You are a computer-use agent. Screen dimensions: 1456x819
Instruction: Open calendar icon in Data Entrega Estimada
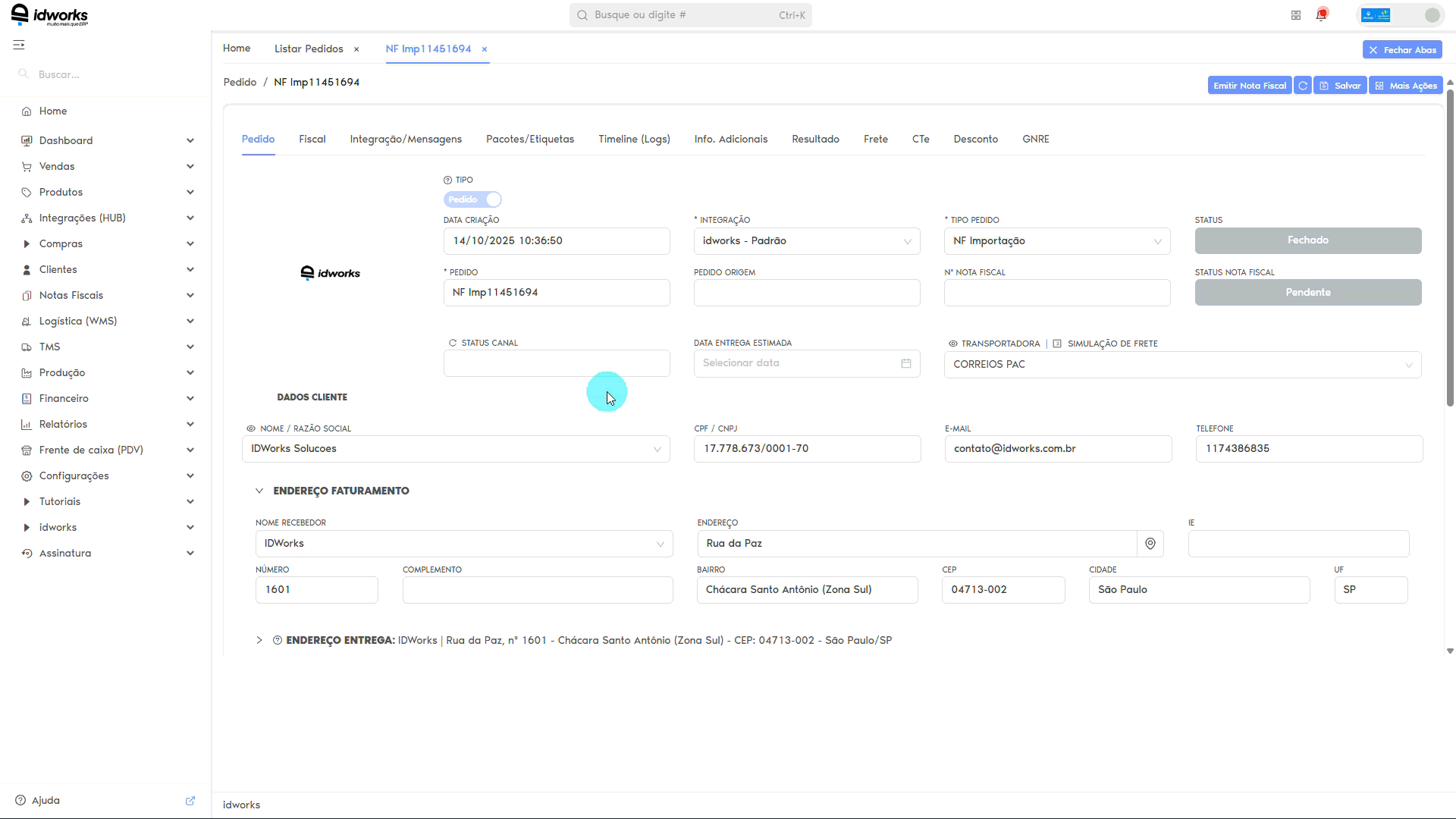pyautogui.click(x=905, y=363)
